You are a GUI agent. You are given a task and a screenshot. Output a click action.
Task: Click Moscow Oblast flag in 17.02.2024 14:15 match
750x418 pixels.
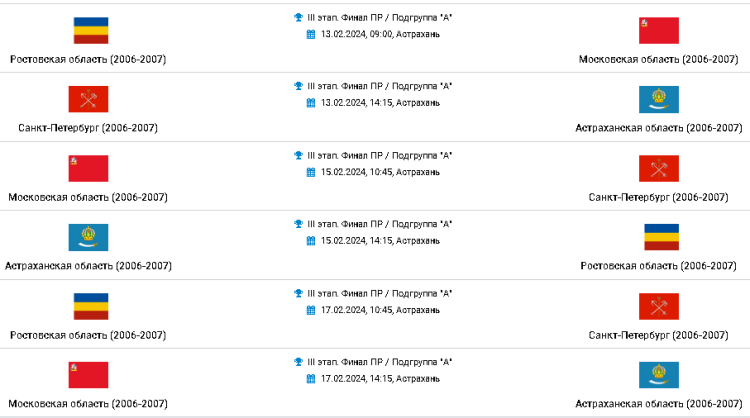coord(88,375)
